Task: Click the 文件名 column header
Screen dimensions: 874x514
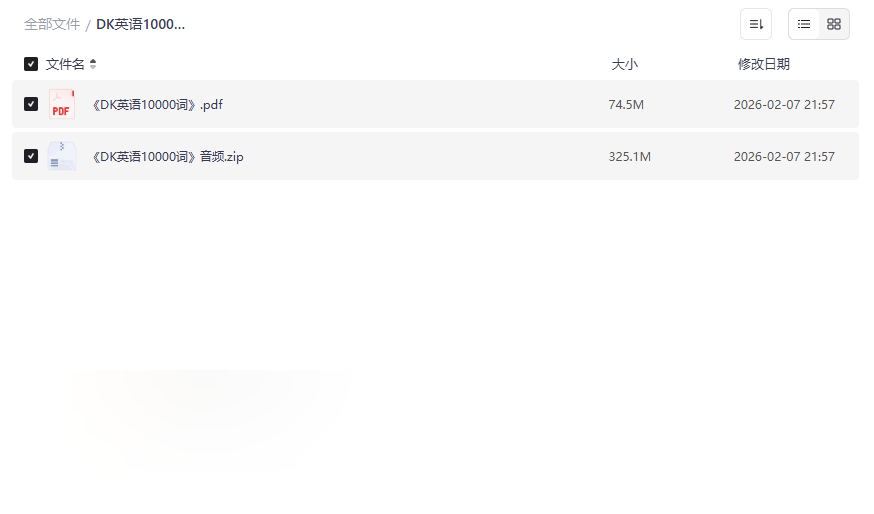Action: (65, 64)
